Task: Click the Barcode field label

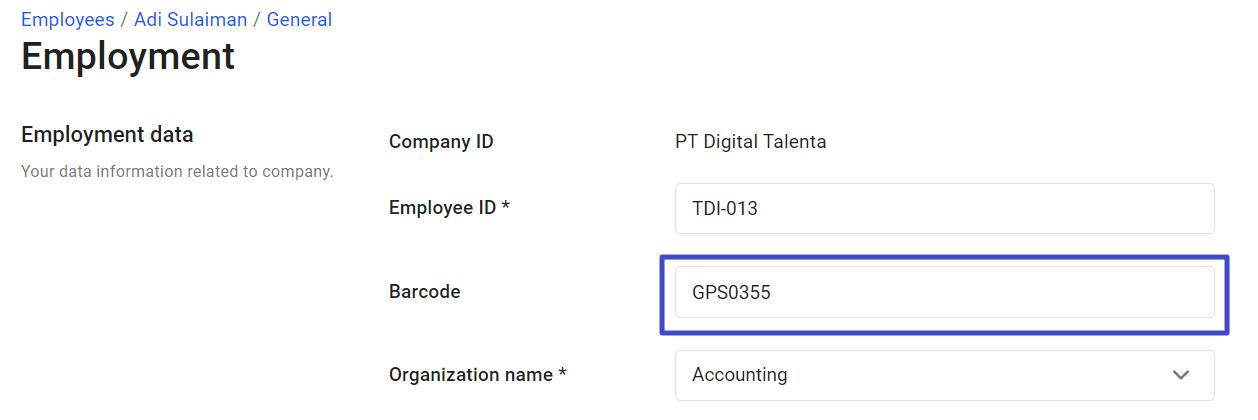Action: [x=424, y=292]
